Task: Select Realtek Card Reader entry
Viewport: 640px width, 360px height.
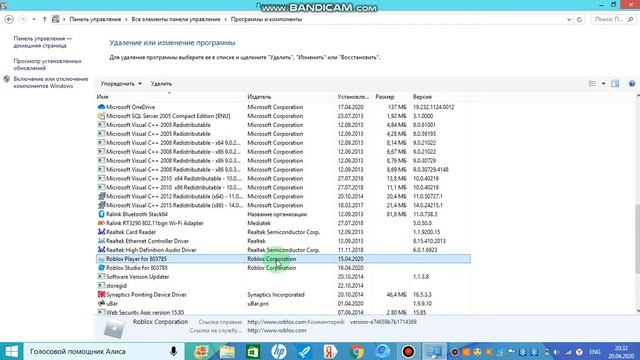Action: coord(283,232)
